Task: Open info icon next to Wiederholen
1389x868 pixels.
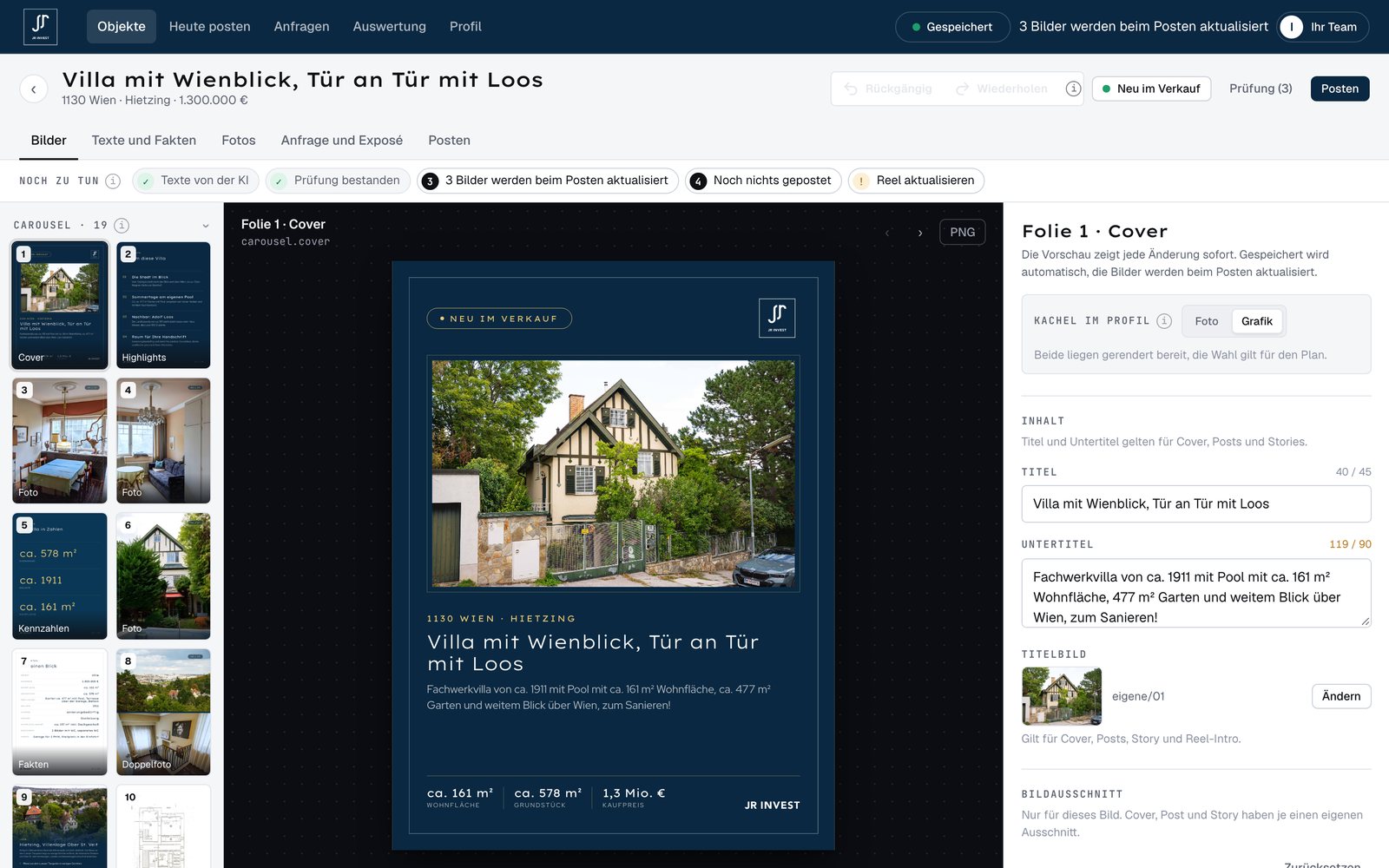Action: [x=1073, y=89]
